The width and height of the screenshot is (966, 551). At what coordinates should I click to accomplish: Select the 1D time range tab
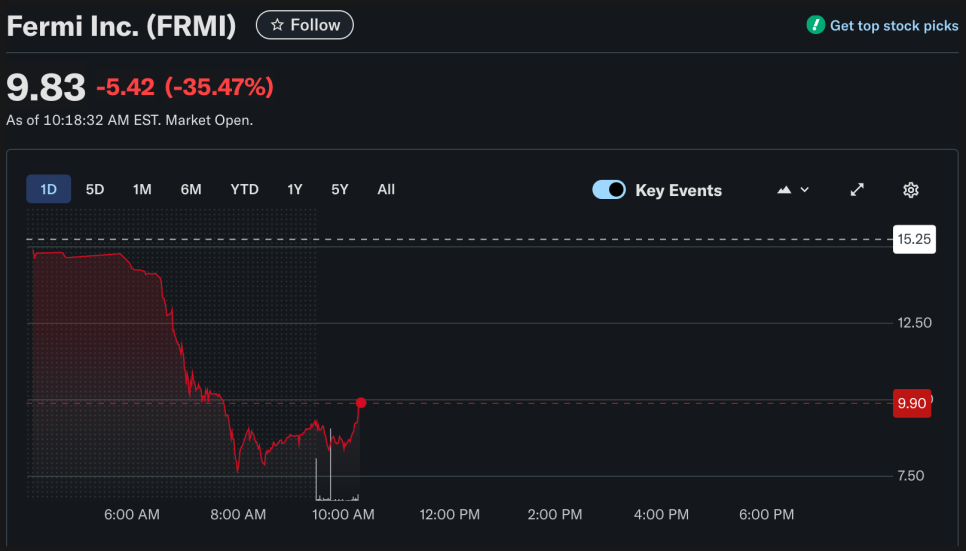pyautogui.click(x=48, y=189)
